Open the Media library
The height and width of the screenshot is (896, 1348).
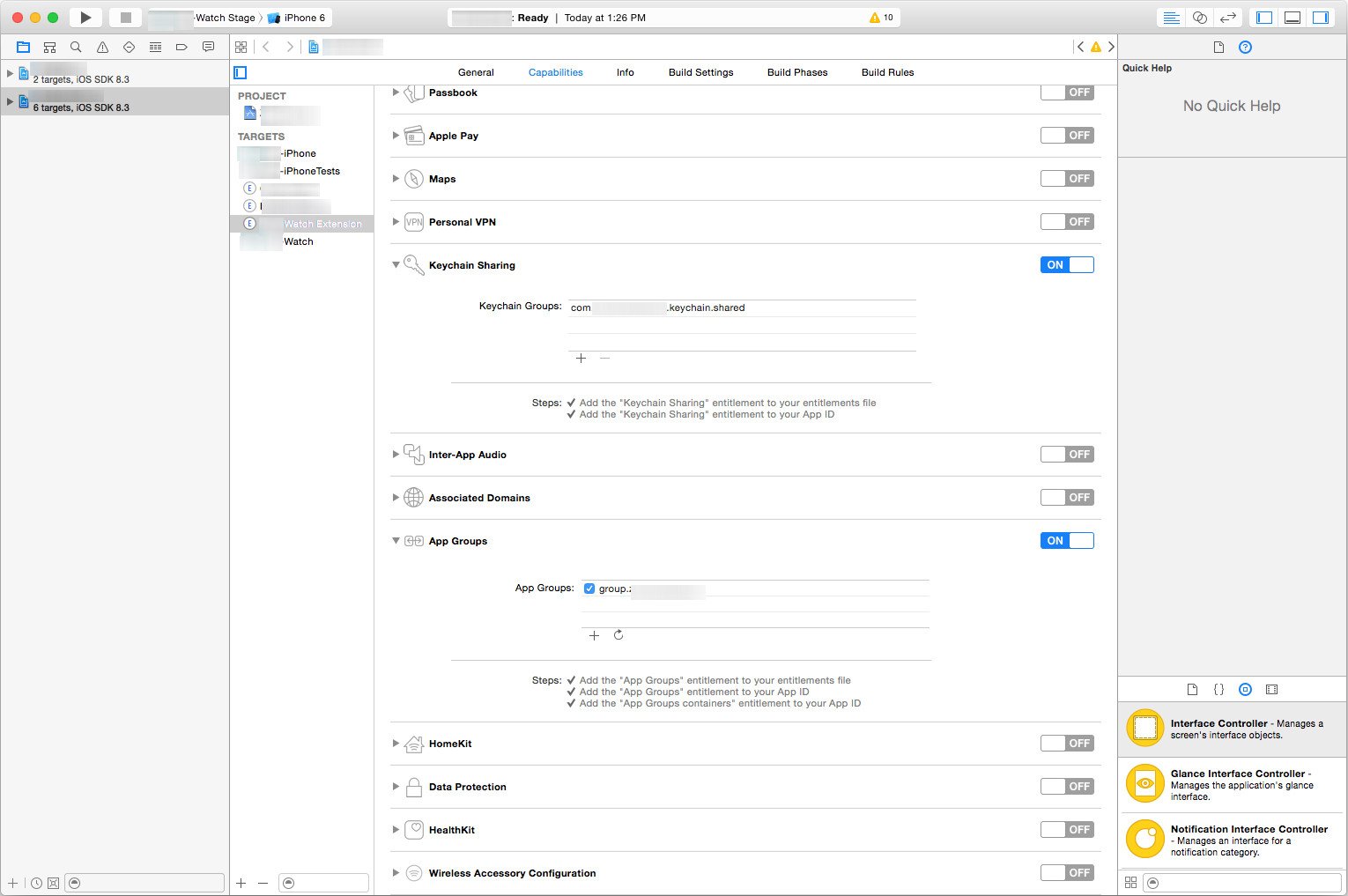click(1271, 690)
